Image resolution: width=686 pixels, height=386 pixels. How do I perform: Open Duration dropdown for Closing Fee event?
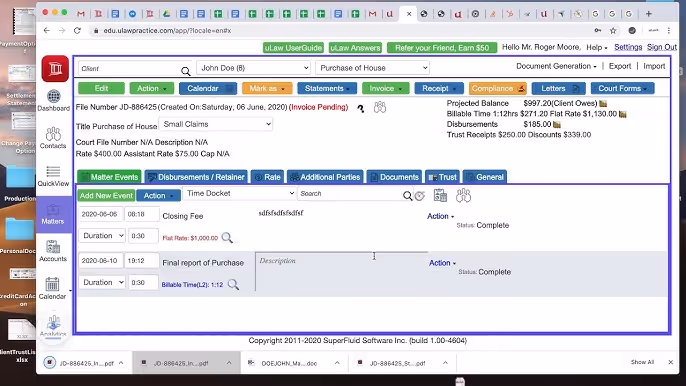coord(102,235)
